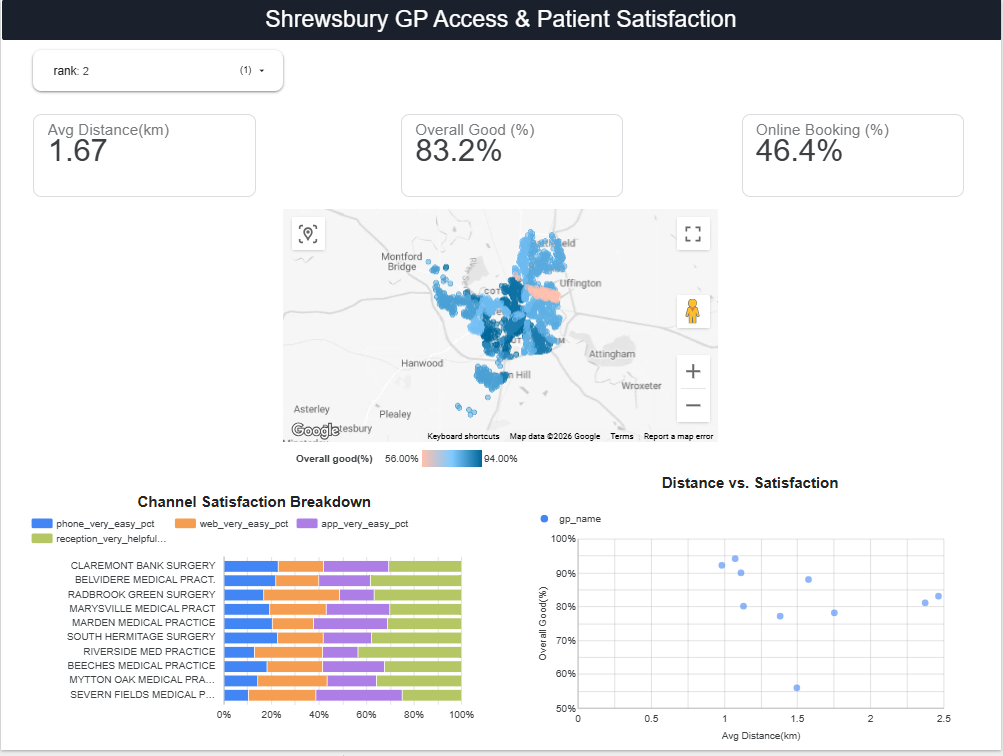Click the gp_name legend dot
Screen dimensions: 1003x756
coord(544,519)
